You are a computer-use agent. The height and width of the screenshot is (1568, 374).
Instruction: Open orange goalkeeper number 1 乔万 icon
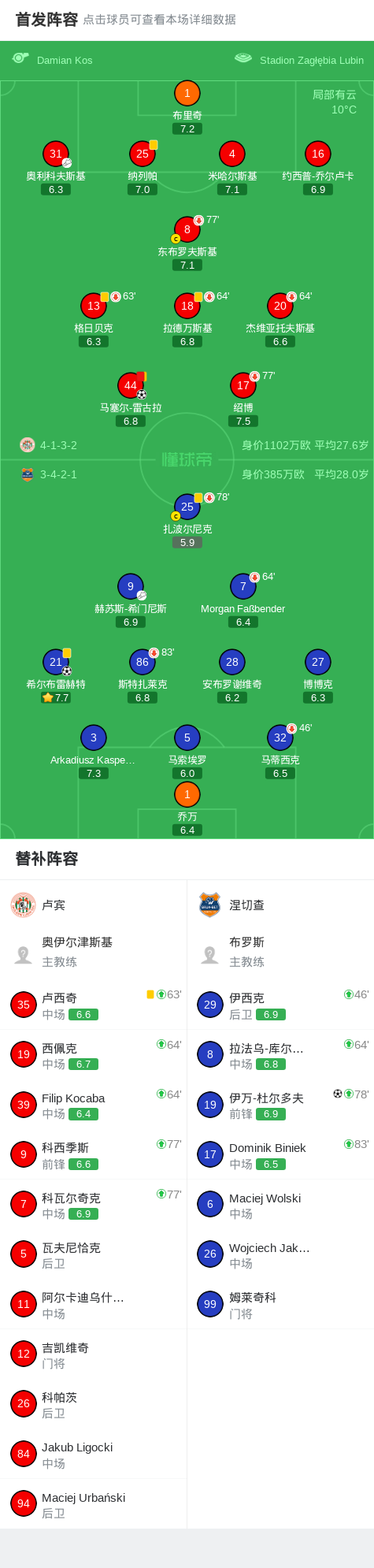(187, 794)
